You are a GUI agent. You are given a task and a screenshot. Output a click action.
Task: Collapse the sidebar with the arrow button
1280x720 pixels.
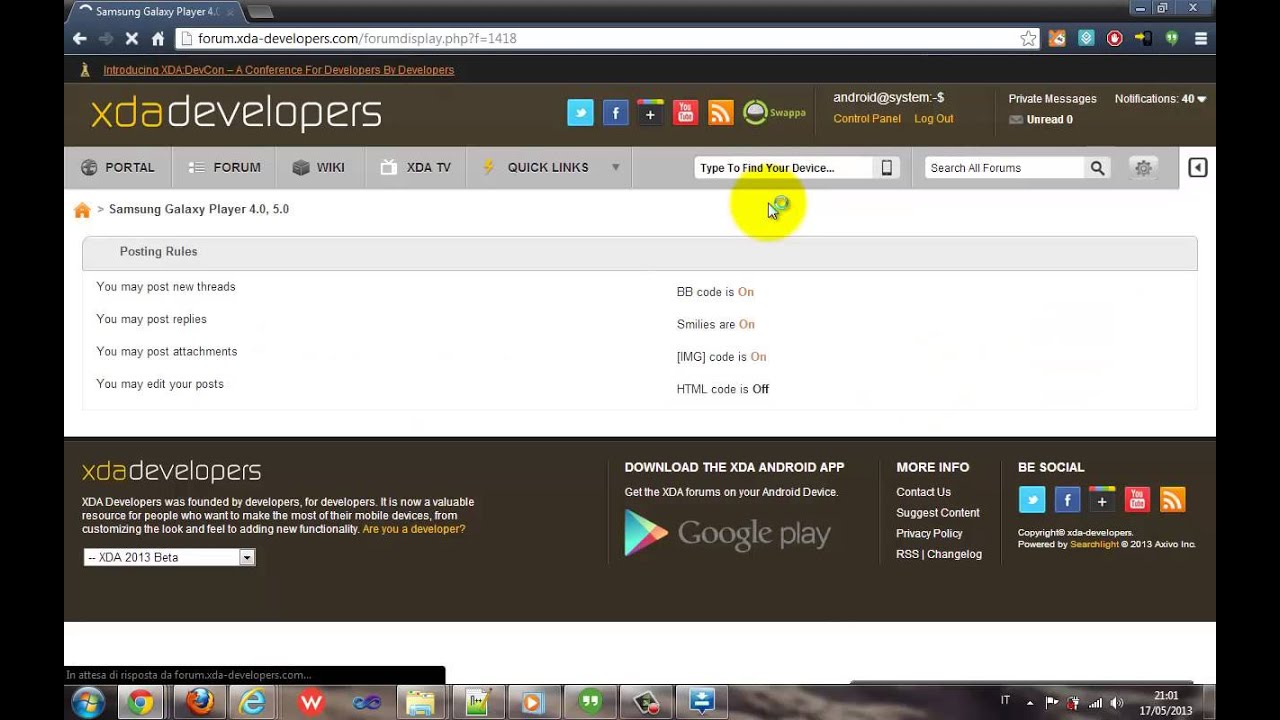click(1197, 168)
